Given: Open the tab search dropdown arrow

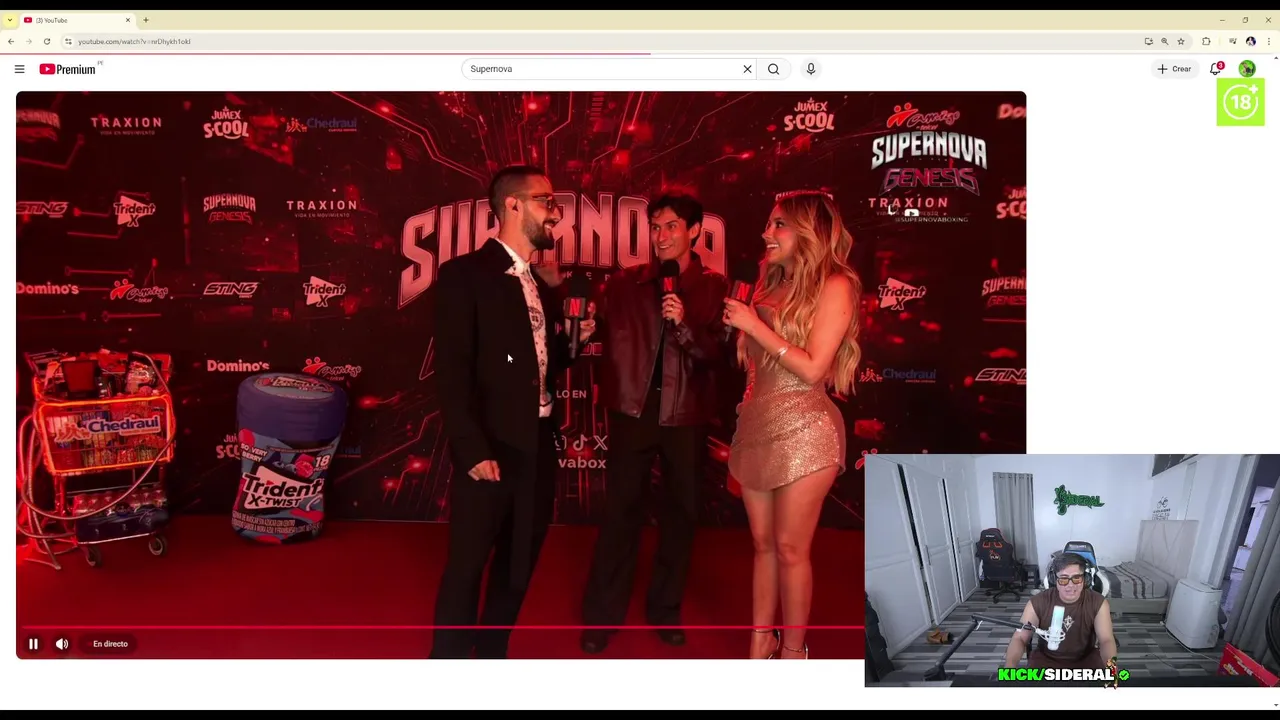Looking at the screenshot, I should 9,20.
